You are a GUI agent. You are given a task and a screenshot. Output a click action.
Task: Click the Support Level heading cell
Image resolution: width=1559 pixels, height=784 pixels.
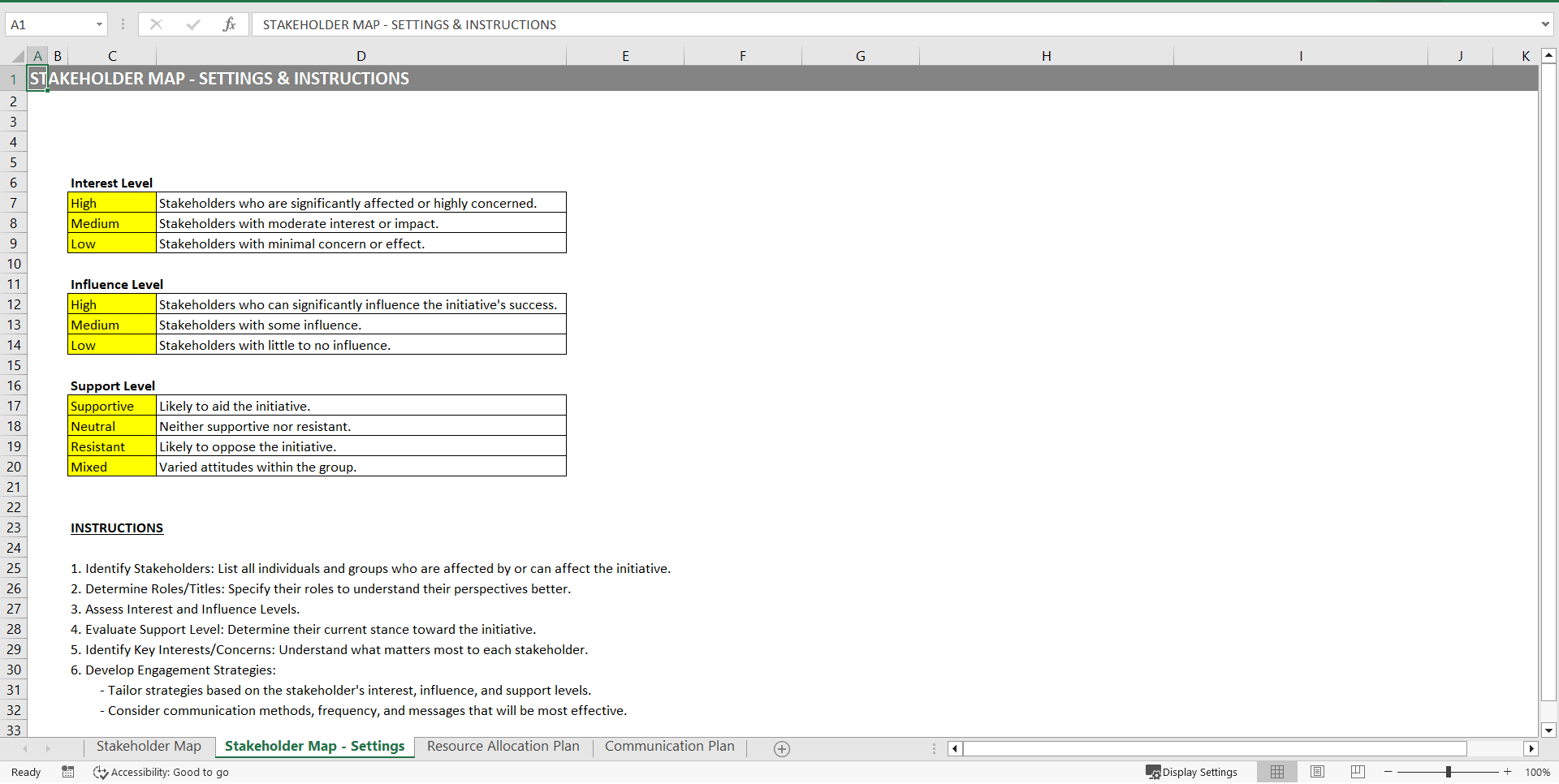[112, 386]
